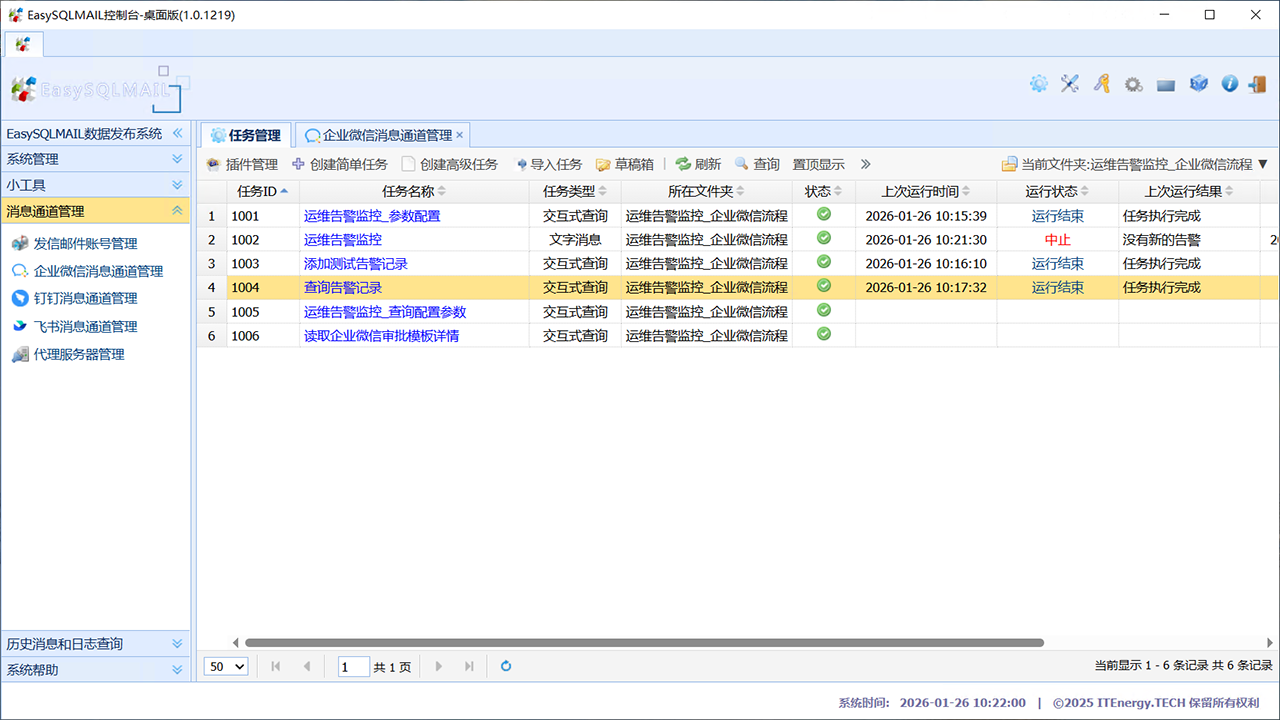The height and width of the screenshot is (720, 1280).
Task: Open the 草稿箱 drafts box
Action: [x=625, y=164]
